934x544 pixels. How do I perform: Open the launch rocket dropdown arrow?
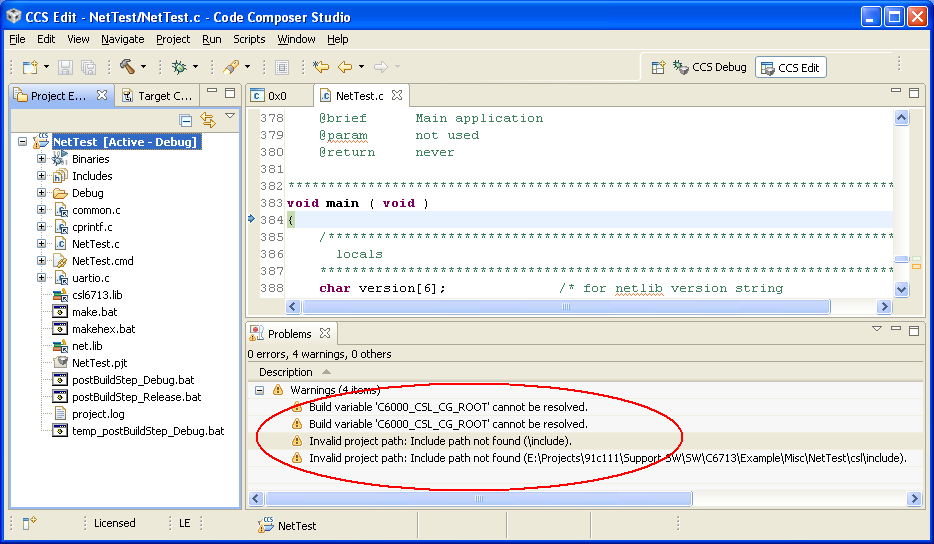(247, 67)
